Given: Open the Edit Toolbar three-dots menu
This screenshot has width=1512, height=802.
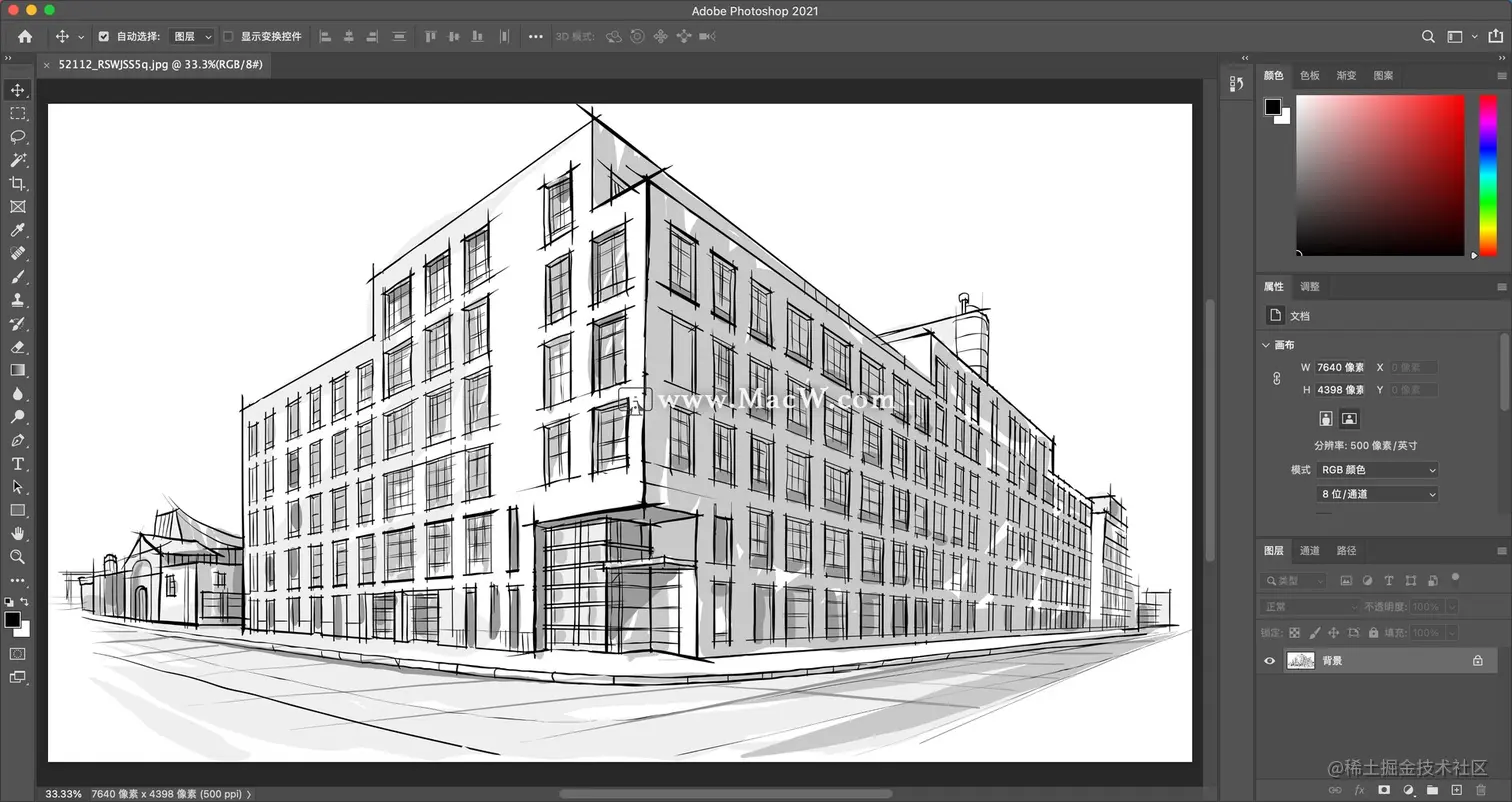Looking at the screenshot, I should pos(17,580).
